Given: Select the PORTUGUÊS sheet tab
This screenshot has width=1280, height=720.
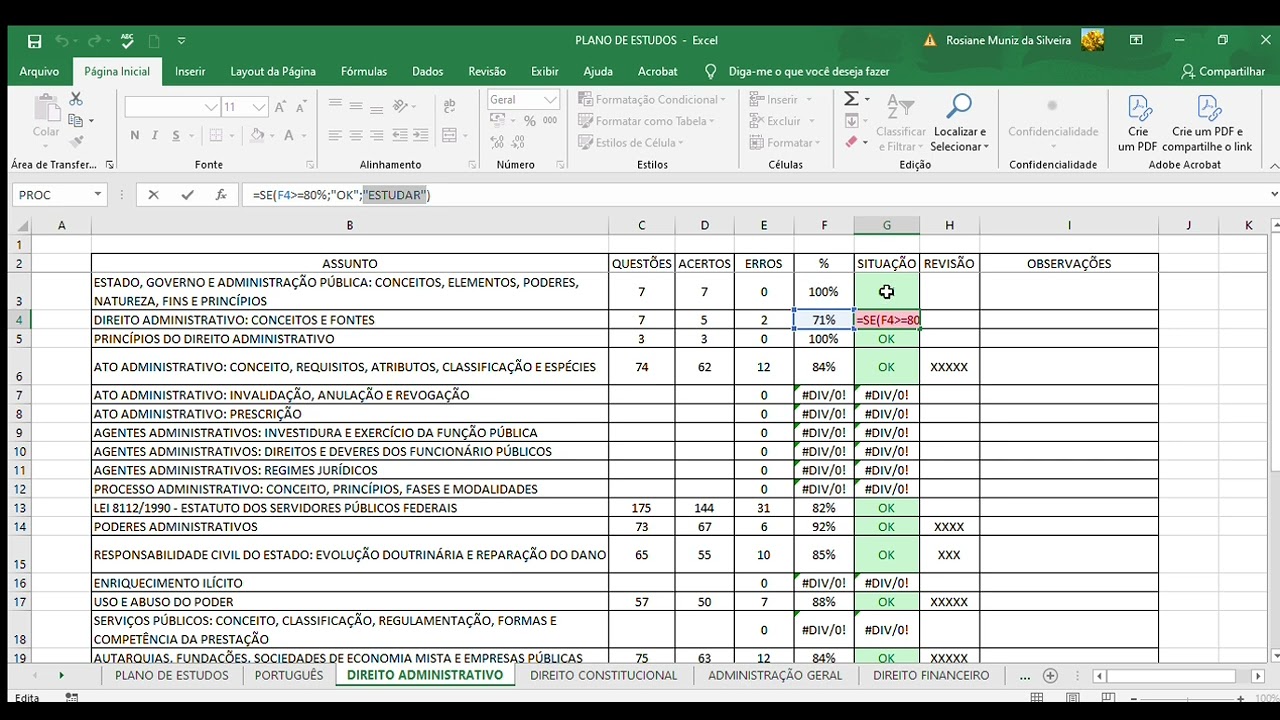Looking at the screenshot, I should pyautogui.click(x=289, y=675).
